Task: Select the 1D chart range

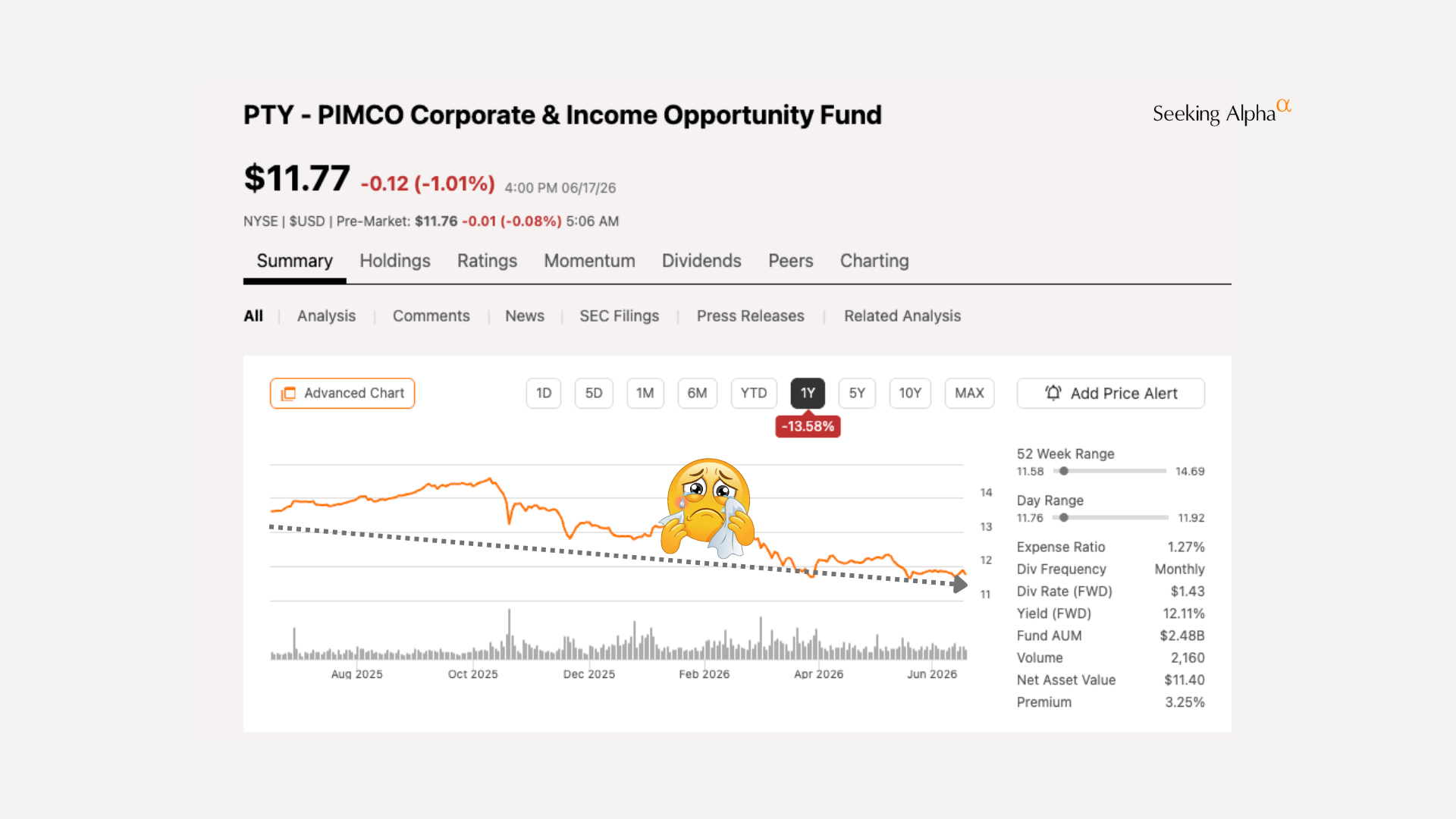Action: pyautogui.click(x=544, y=393)
